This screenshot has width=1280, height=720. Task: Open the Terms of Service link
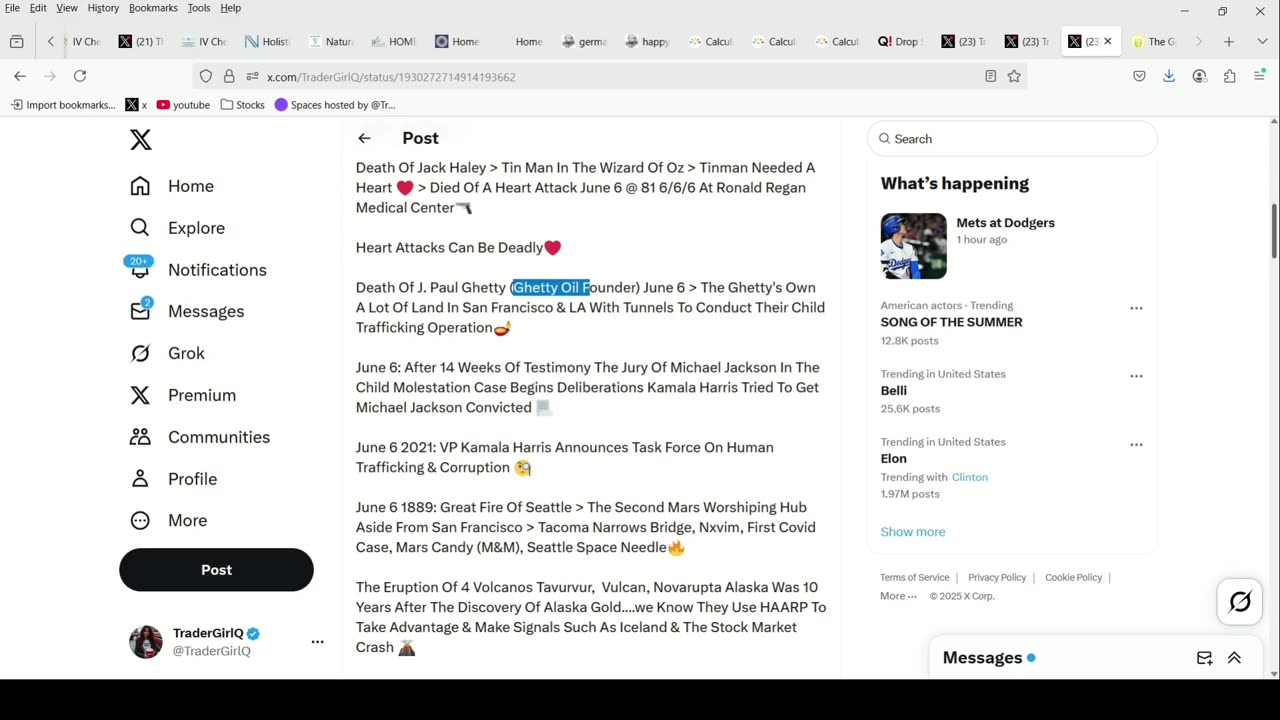(x=914, y=577)
